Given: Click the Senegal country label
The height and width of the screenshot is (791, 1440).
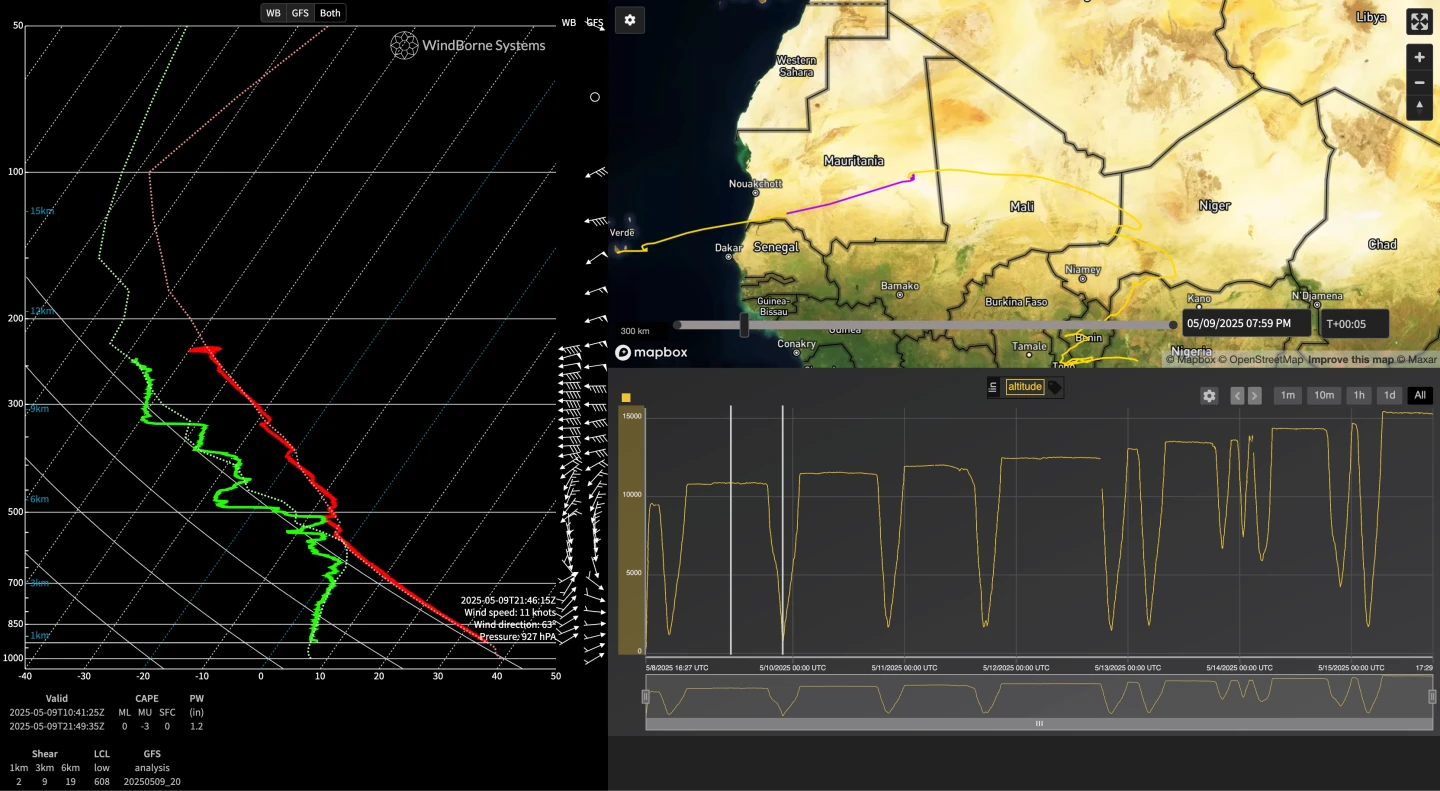Looking at the screenshot, I should click(x=776, y=247).
